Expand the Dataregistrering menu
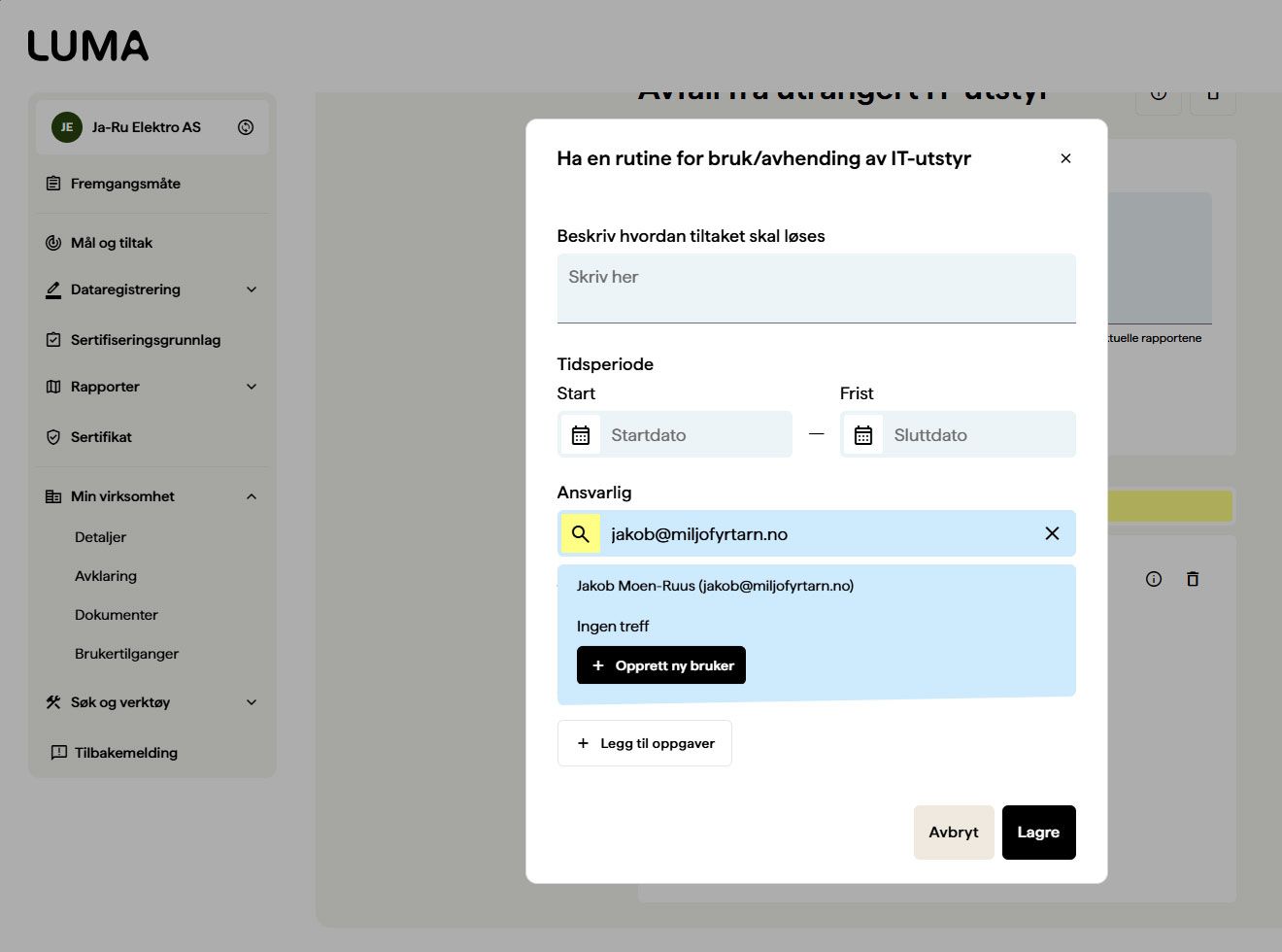 tap(252, 289)
